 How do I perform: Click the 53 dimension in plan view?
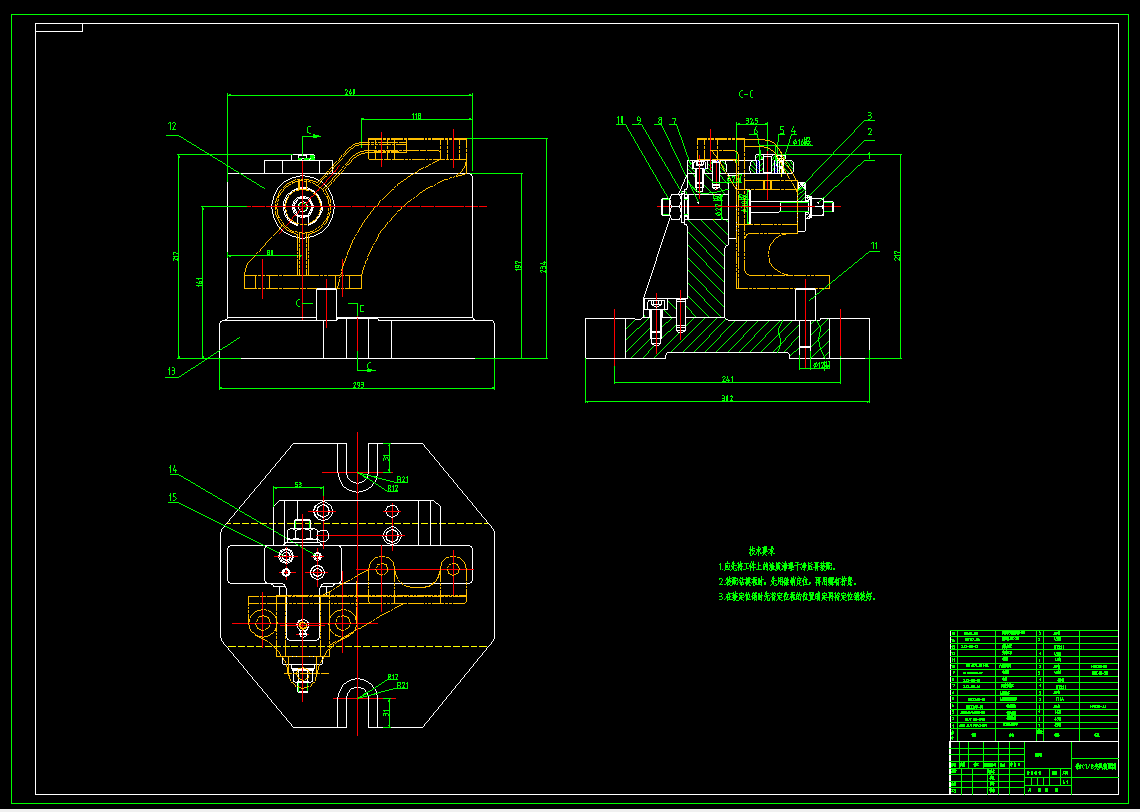(x=298, y=483)
